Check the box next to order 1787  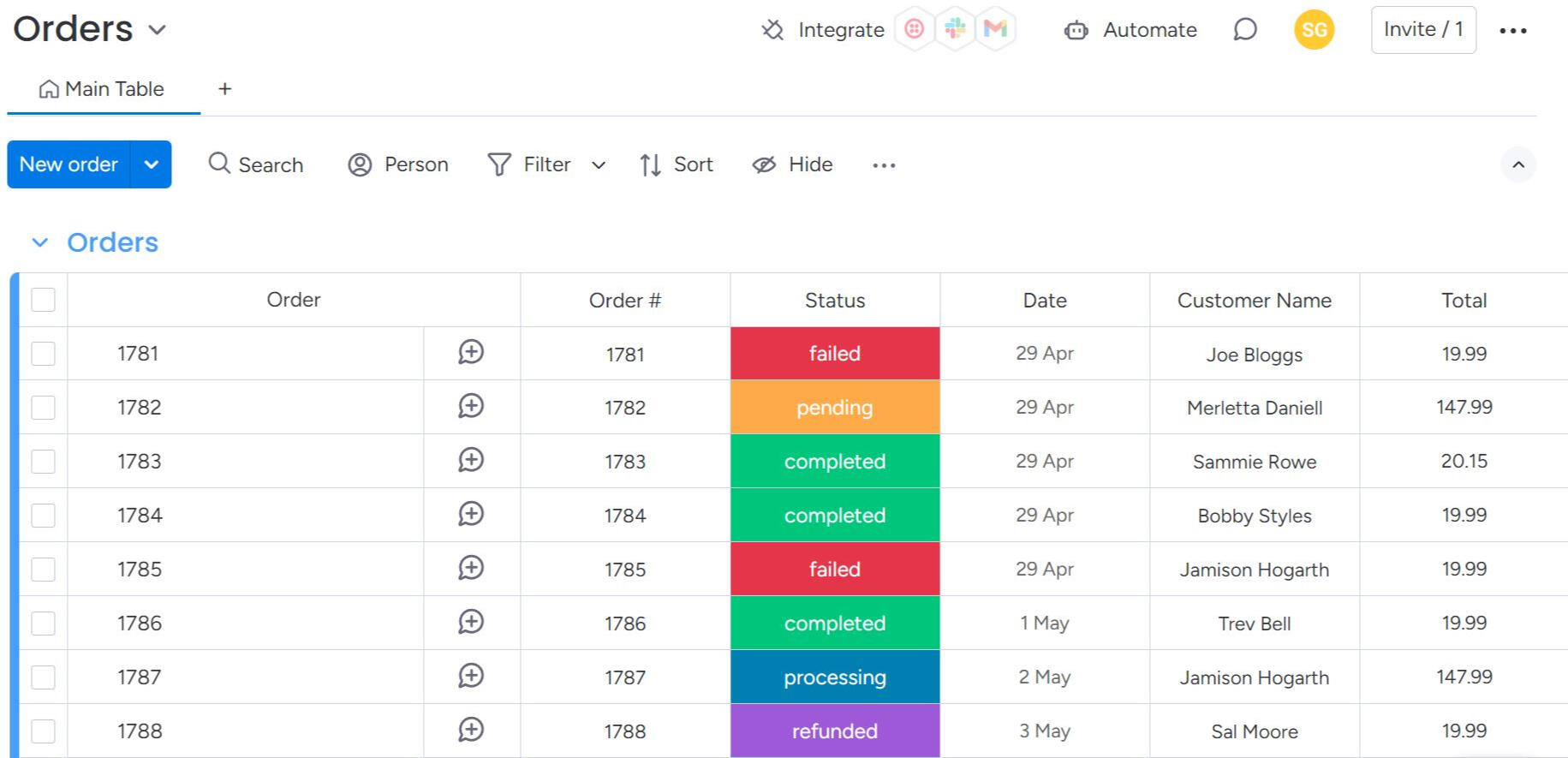pyautogui.click(x=43, y=677)
